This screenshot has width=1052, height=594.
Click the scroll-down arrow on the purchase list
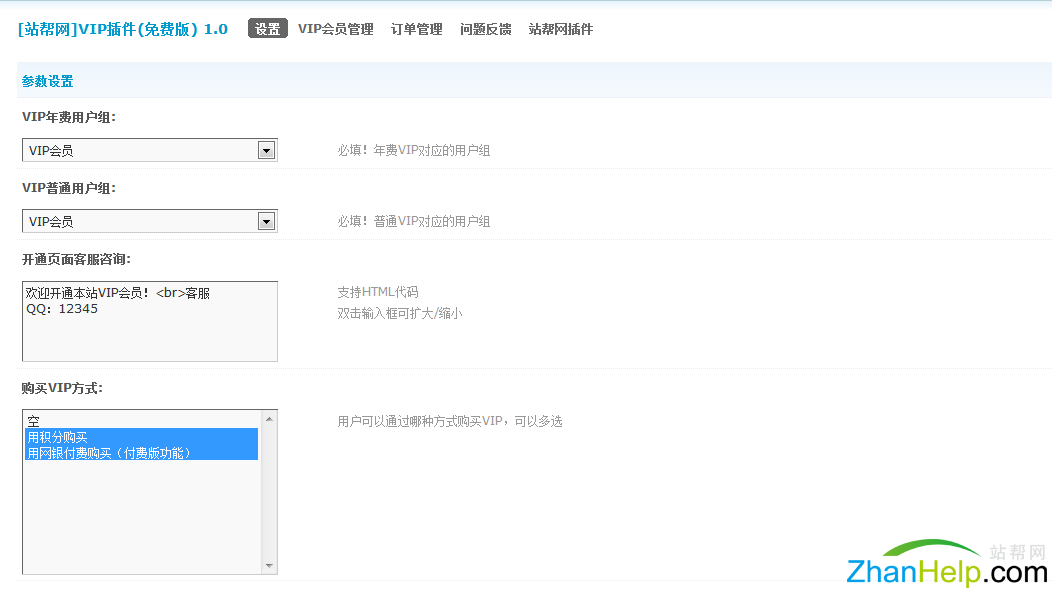(x=270, y=565)
